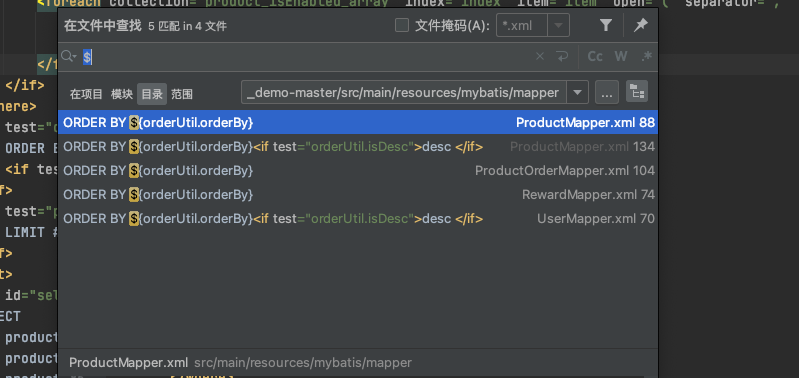Image resolution: width=799 pixels, height=378 pixels.
Task: Toggle regex .* search option
Action: point(647,57)
